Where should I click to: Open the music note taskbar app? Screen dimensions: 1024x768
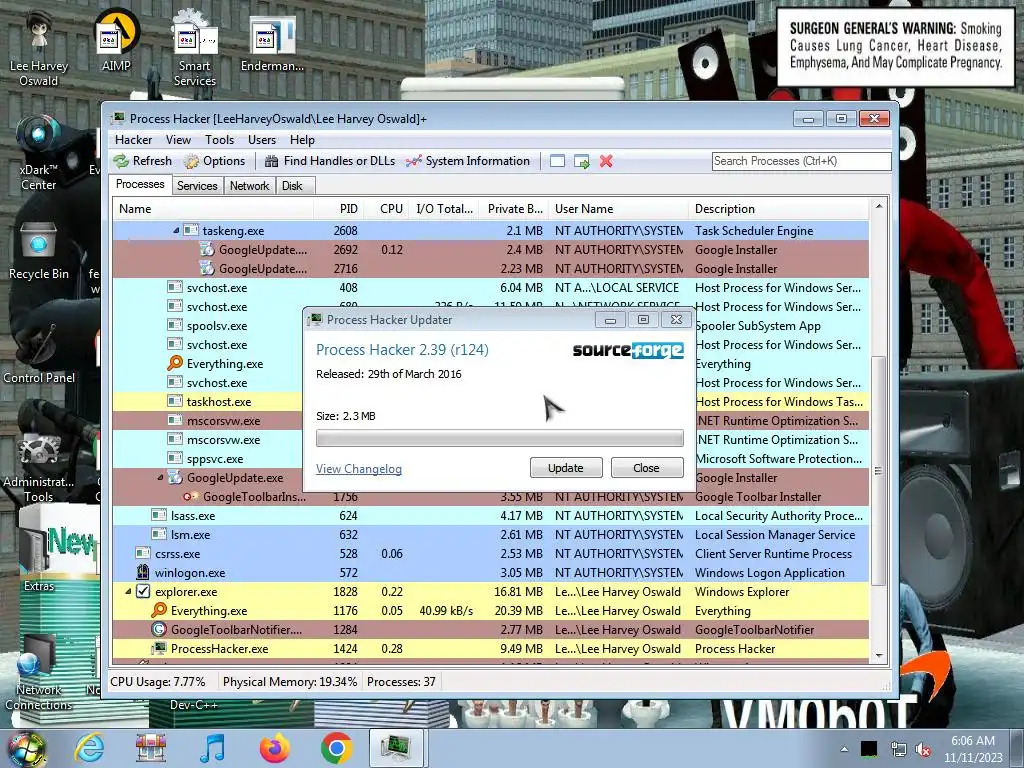coord(213,748)
